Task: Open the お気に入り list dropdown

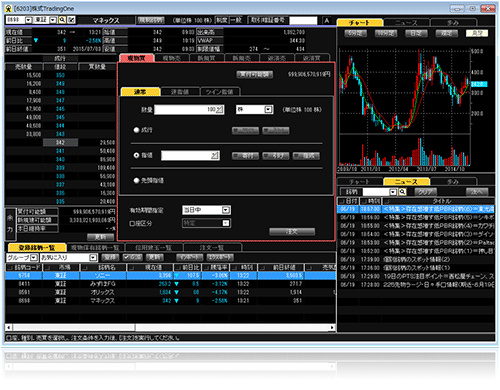Action: point(93,258)
